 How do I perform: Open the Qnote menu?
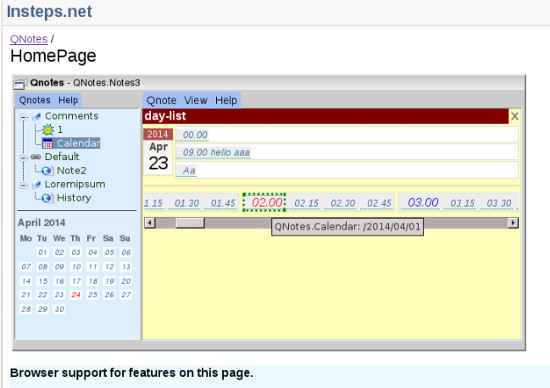(161, 101)
